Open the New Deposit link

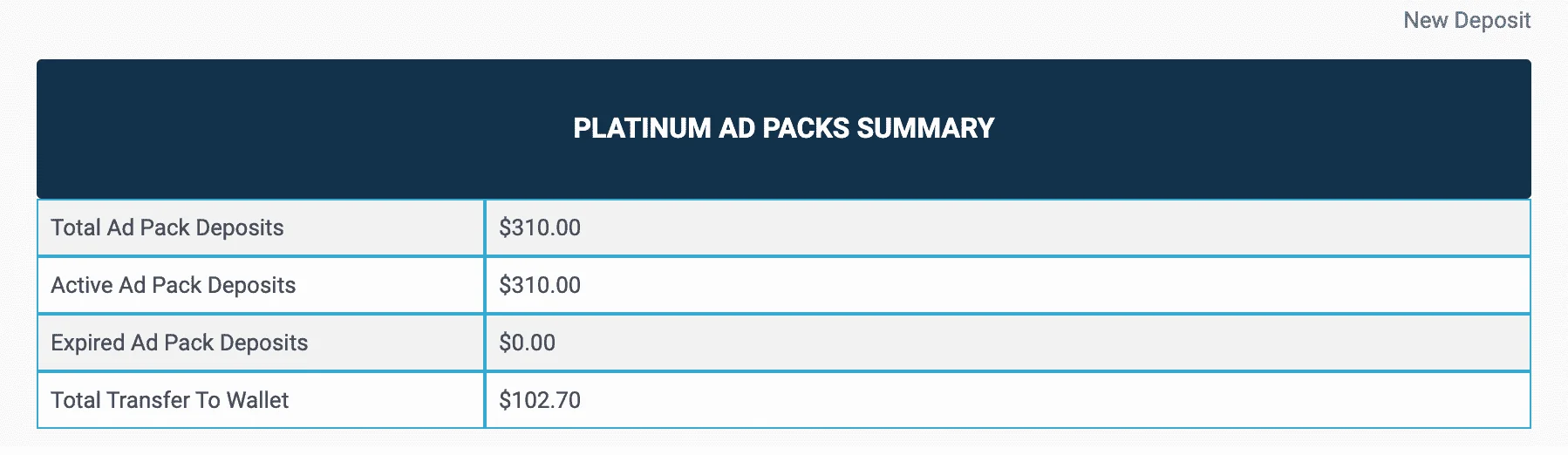click(x=1467, y=20)
